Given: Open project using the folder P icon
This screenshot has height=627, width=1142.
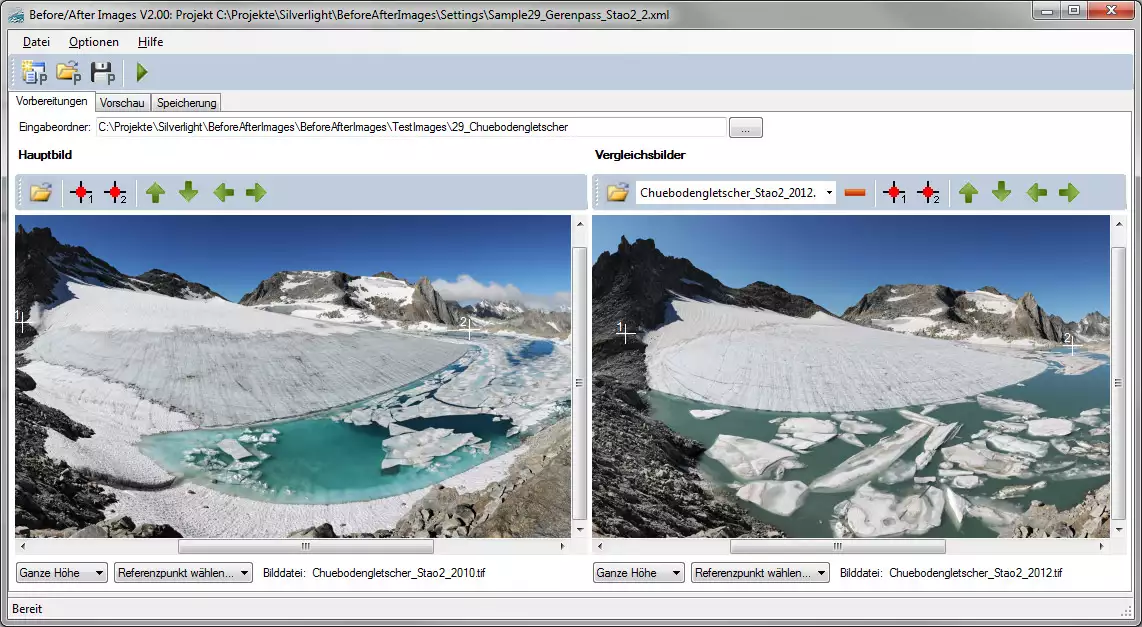Looking at the screenshot, I should pos(68,72).
